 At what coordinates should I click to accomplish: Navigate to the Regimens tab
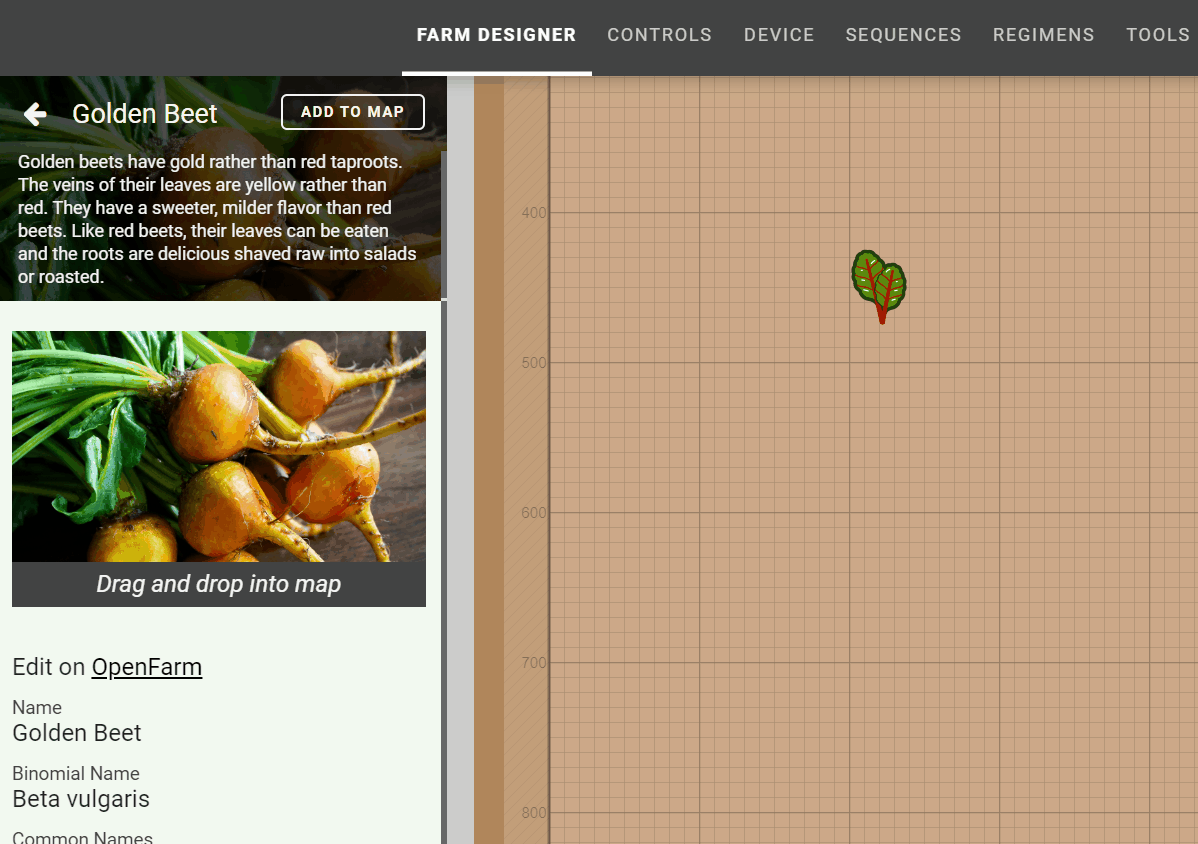point(1043,35)
